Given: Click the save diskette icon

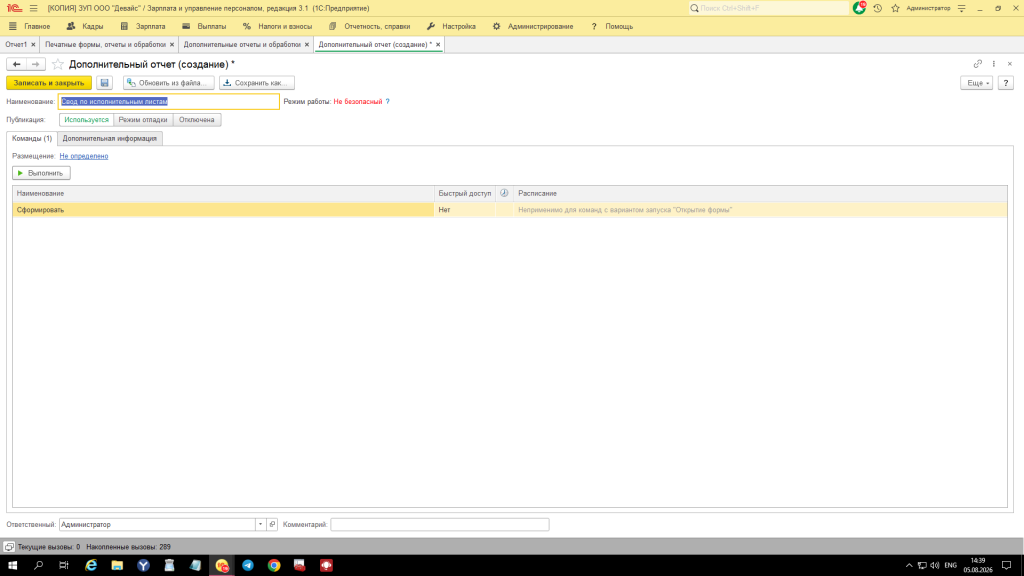Looking at the screenshot, I should (x=104, y=83).
